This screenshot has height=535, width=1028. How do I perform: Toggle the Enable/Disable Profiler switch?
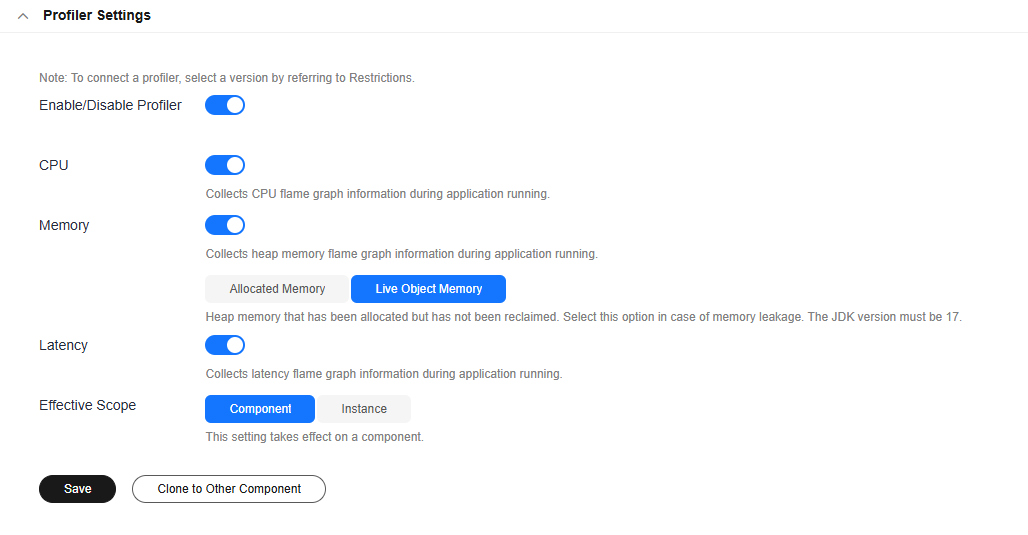225,105
